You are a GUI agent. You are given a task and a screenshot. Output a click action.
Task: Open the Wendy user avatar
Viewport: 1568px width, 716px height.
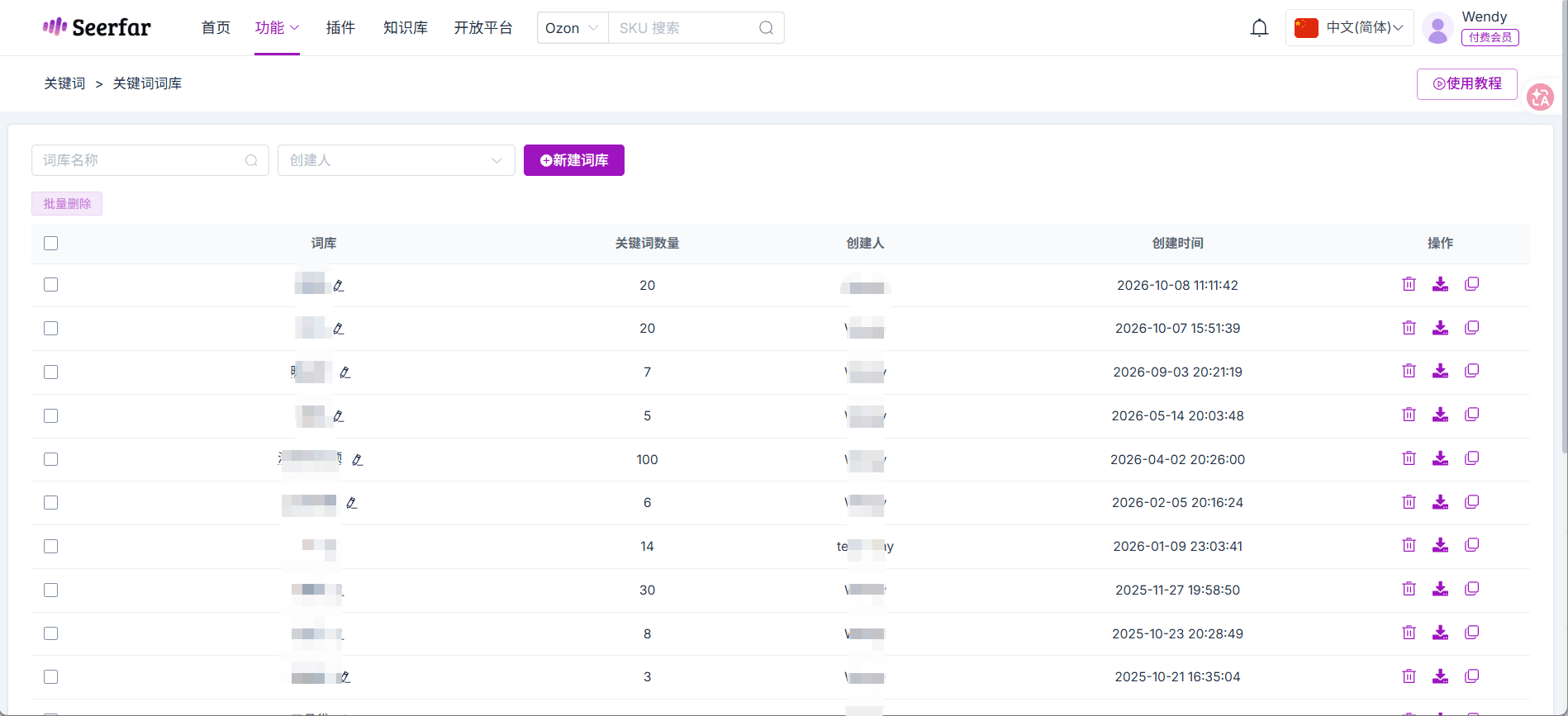click(1437, 28)
